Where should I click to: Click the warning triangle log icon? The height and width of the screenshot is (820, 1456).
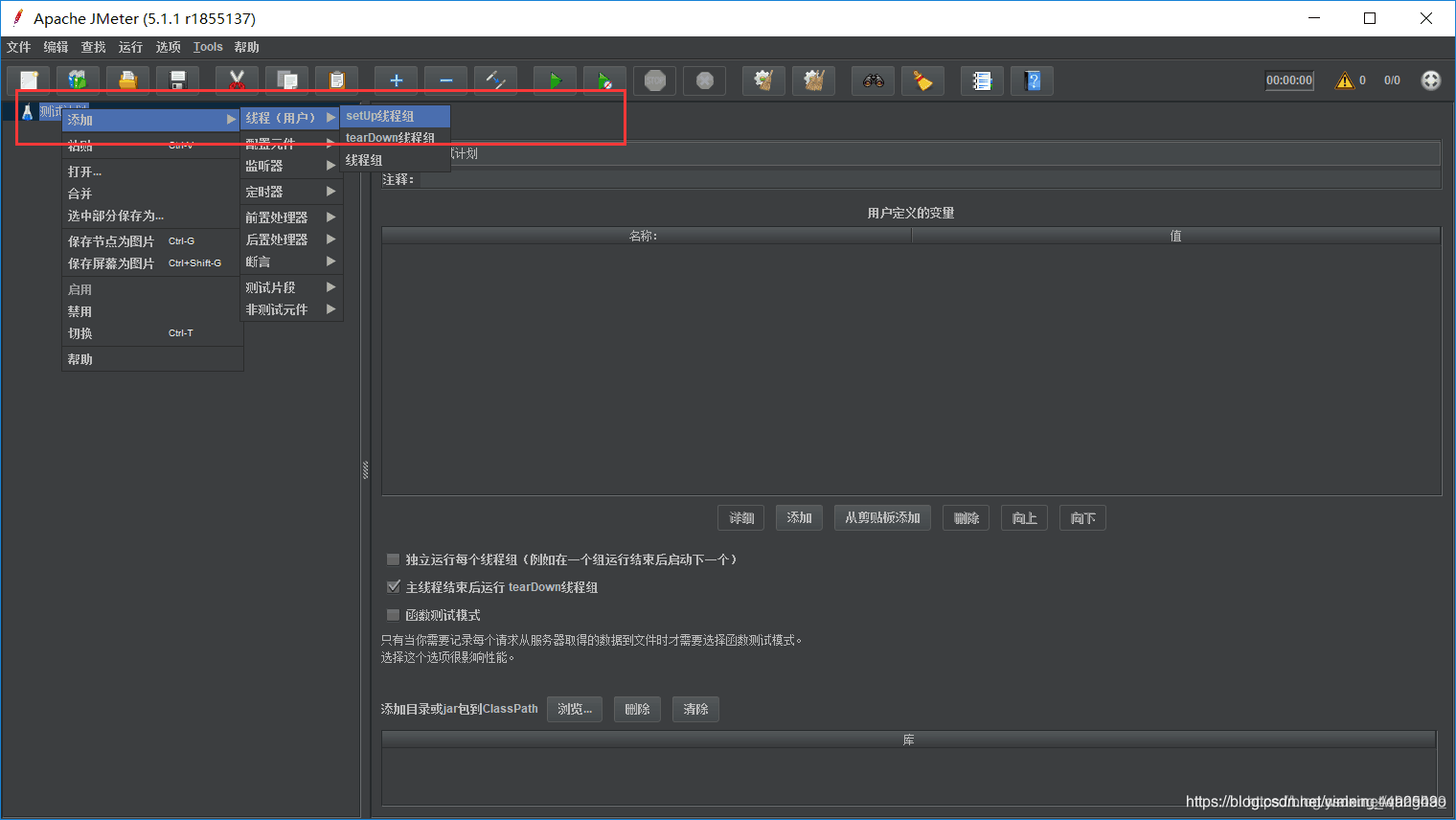click(1345, 80)
